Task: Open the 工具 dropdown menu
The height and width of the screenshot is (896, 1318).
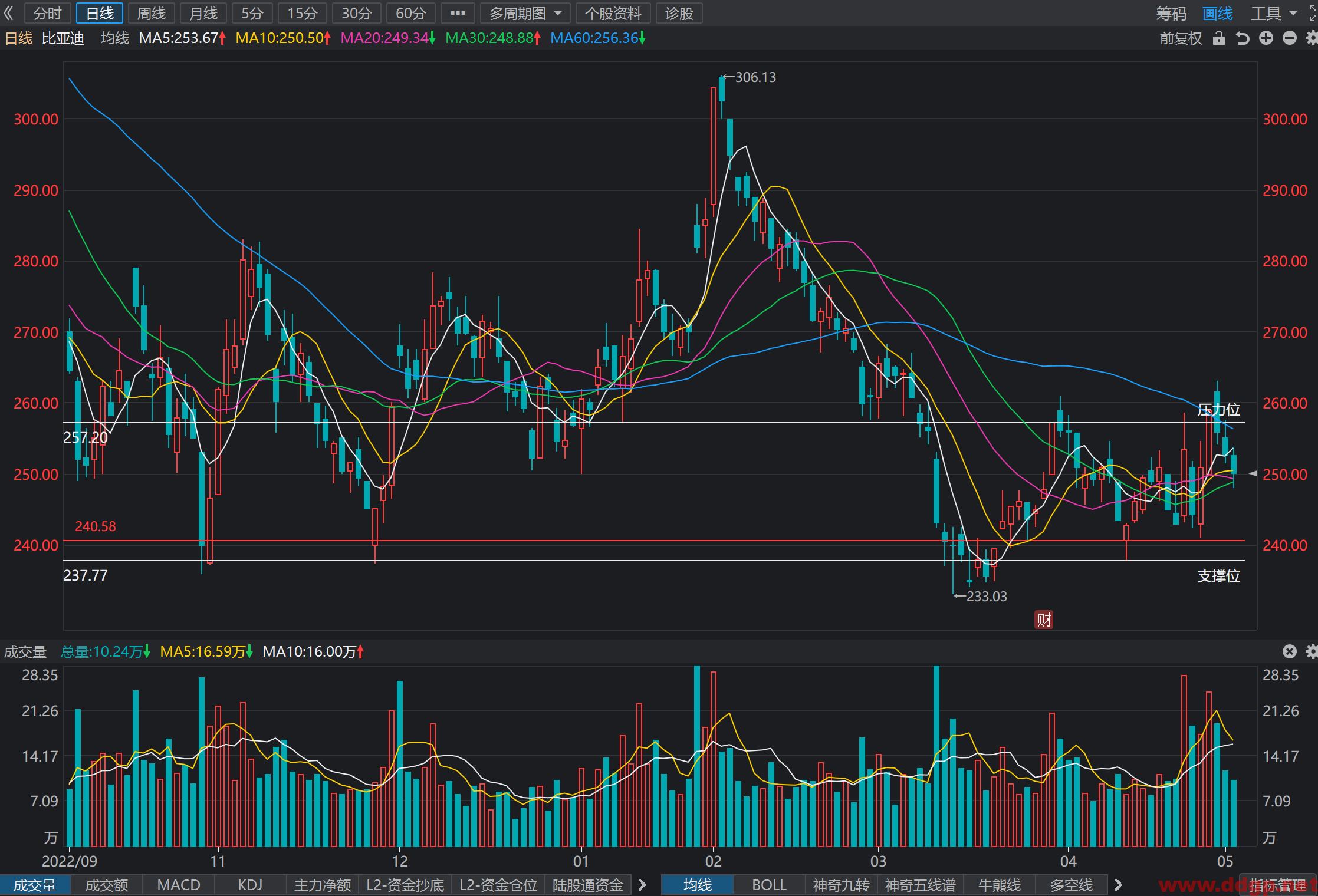Action: tap(1274, 13)
